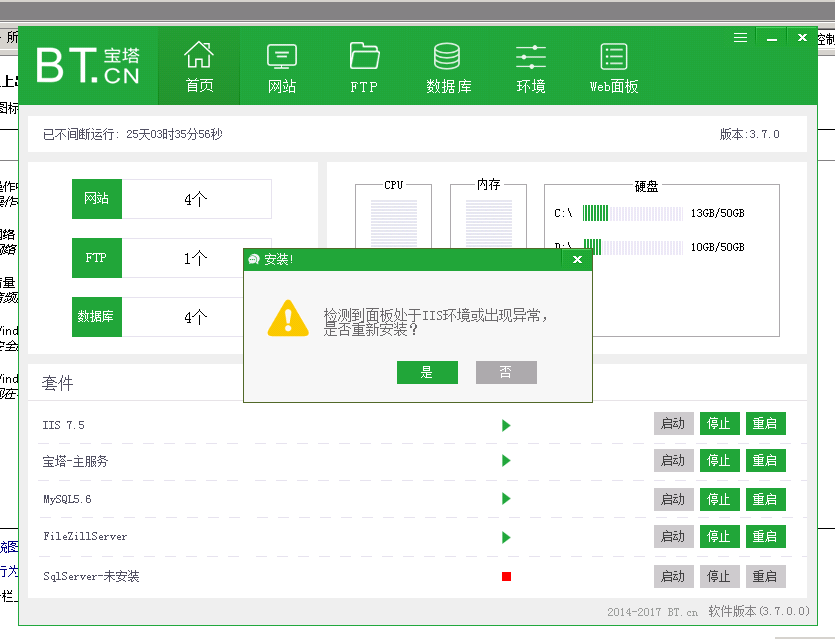This screenshot has height=639, width=835.
Task: Stop 宝塔-主服务 with 停止
Action: 719,461
